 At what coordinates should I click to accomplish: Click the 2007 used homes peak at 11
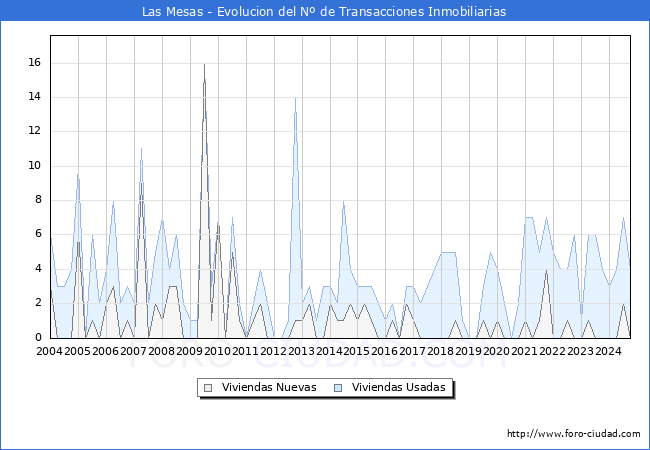click(141, 149)
